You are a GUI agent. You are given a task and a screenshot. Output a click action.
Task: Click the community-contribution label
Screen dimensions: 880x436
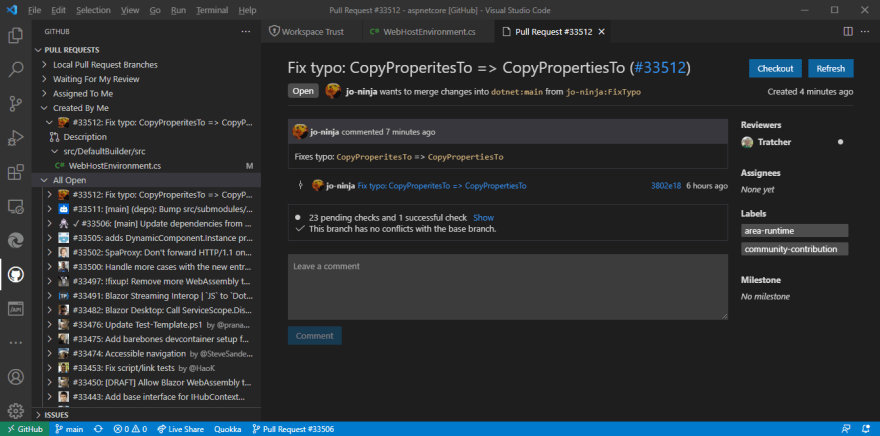pos(795,249)
